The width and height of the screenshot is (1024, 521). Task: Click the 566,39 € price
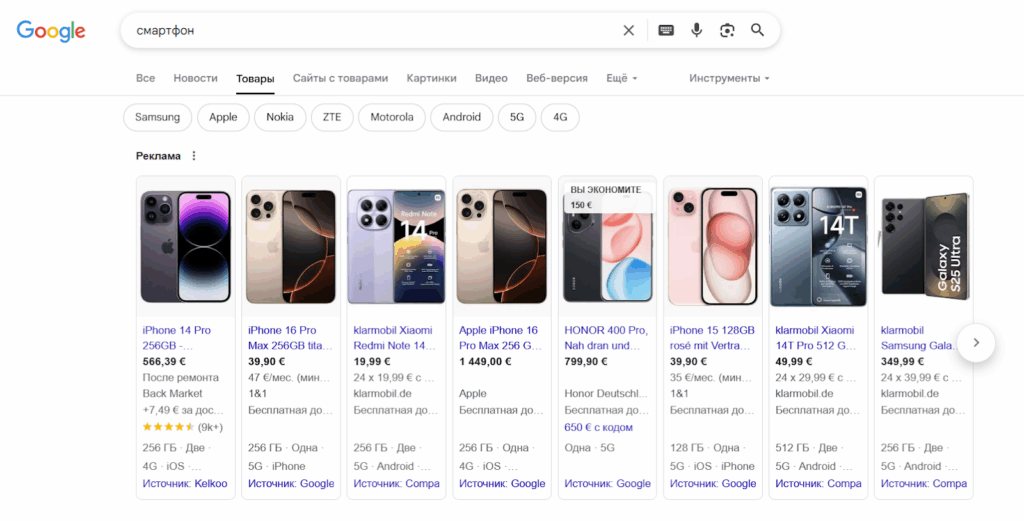[x=164, y=362]
